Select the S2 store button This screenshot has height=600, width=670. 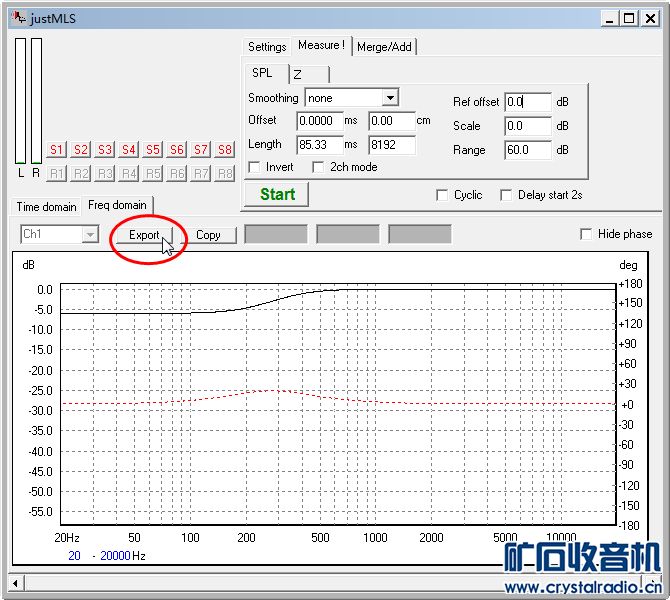tap(81, 150)
